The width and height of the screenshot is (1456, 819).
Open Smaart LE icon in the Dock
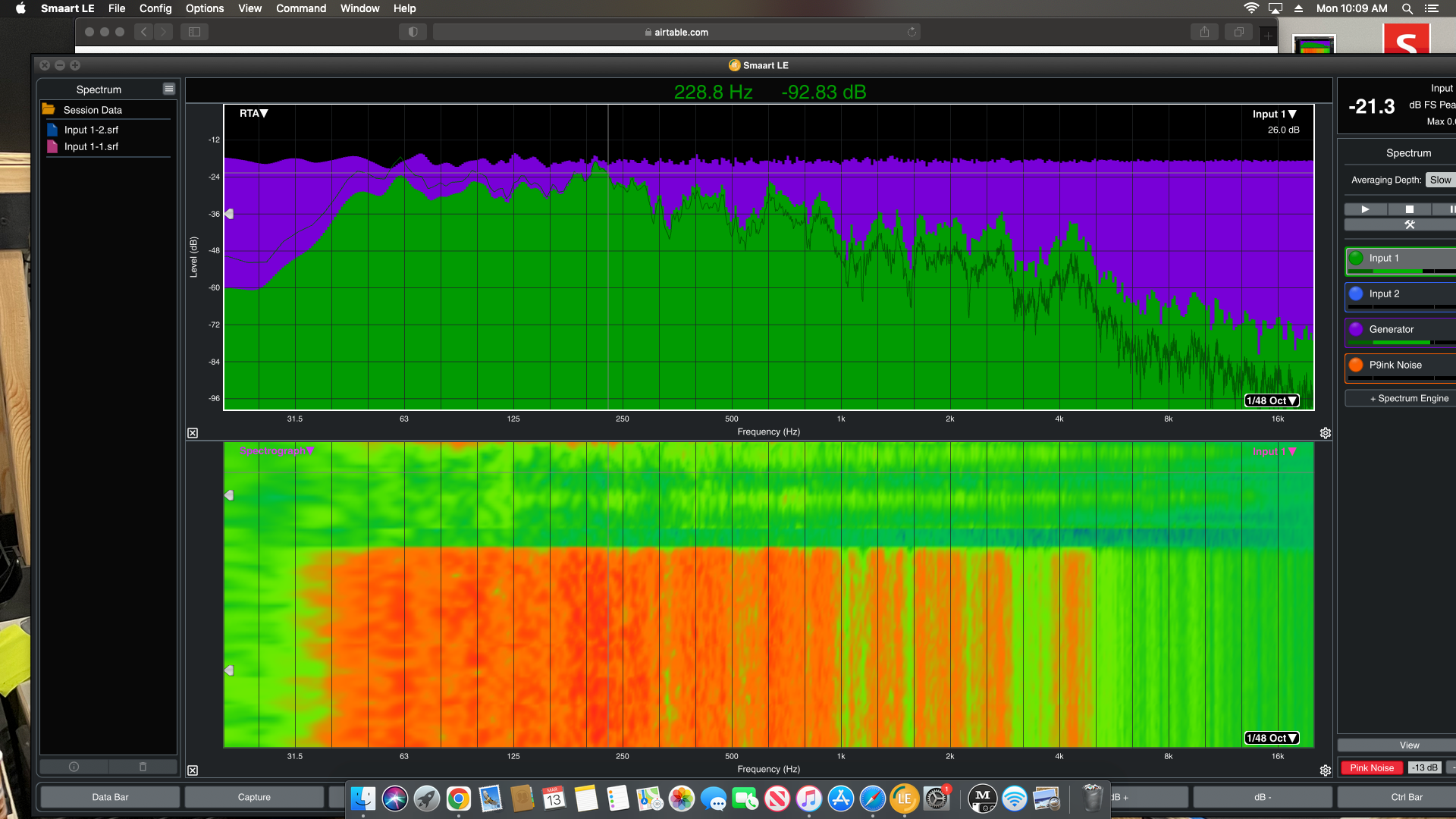tap(905, 799)
